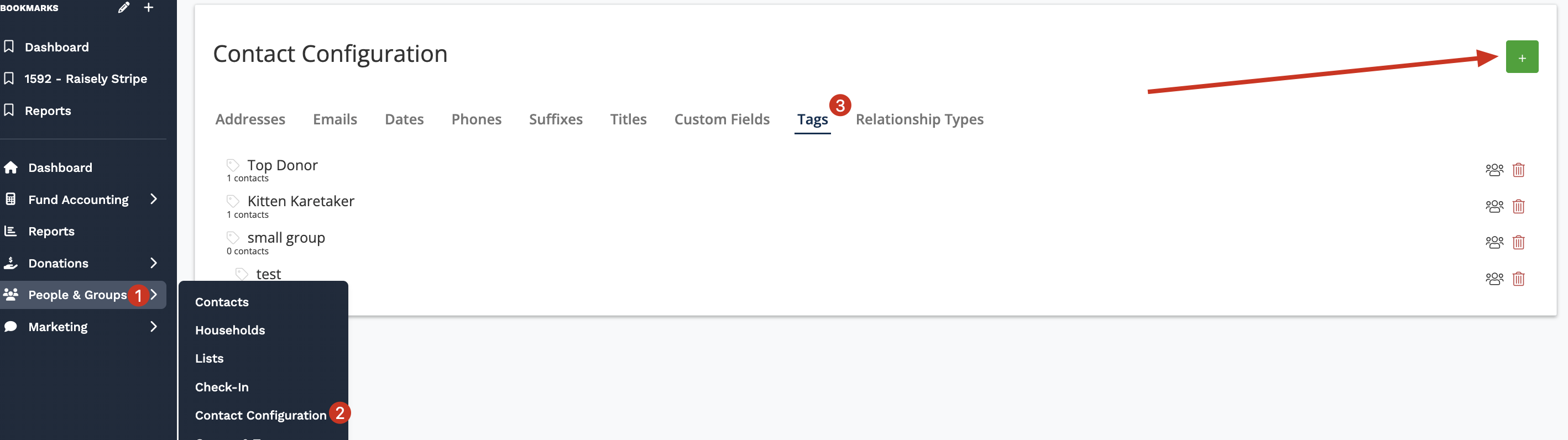Click the green plus button to add tag
Viewport: 1568px width, 440px height.
(1521, 57)
